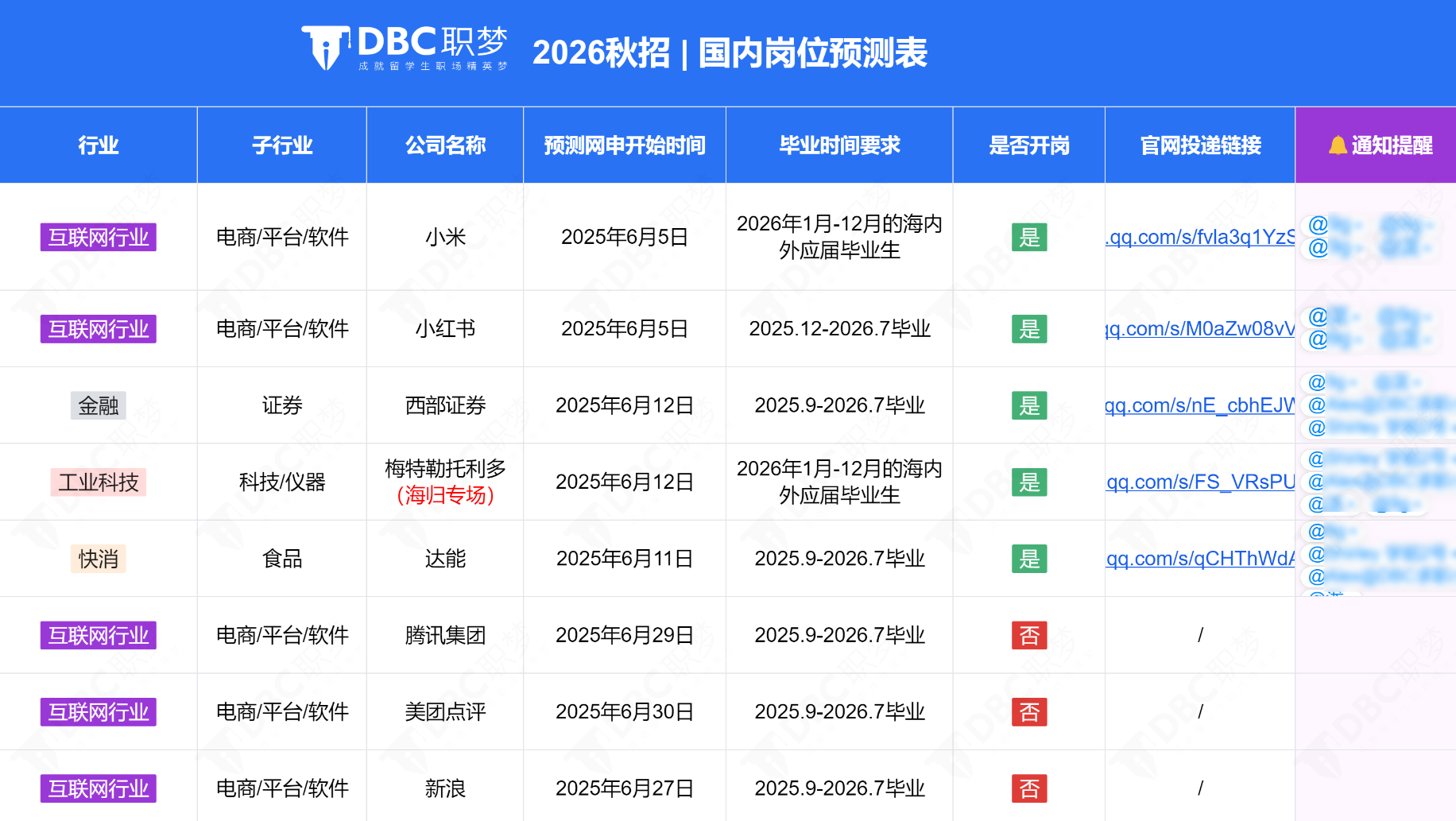Click the 通知提醒 column header

(x=1376, y=145)
